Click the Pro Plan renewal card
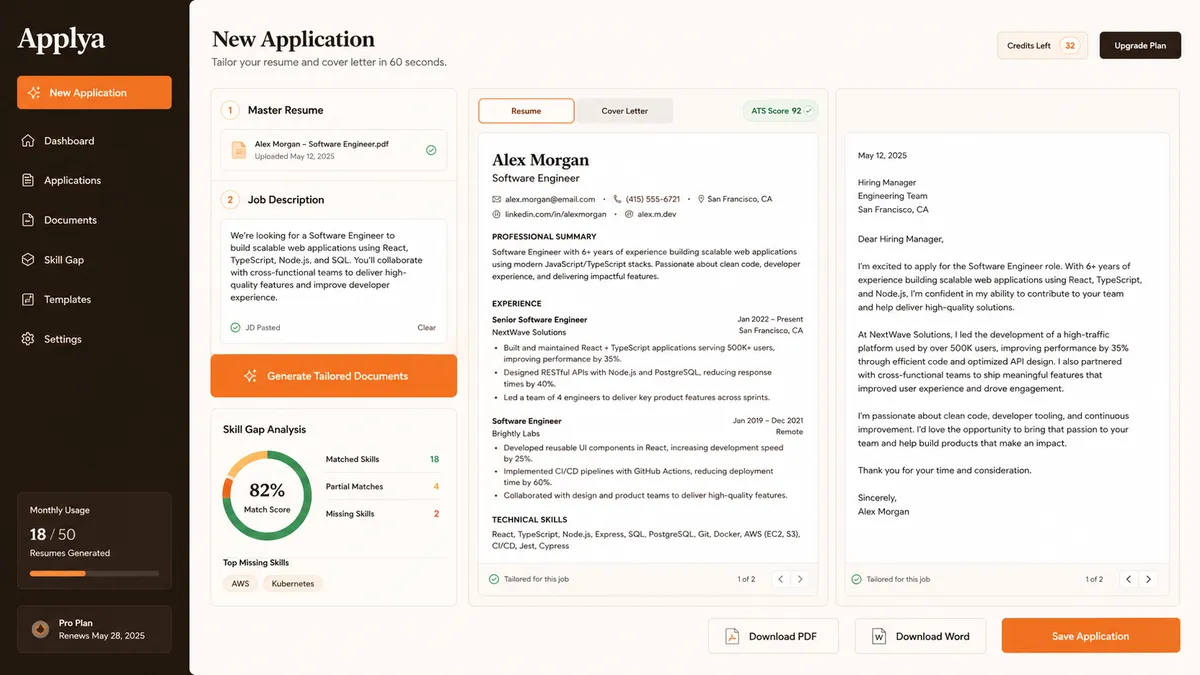Screen dimensions: 1200x675 click(x=94, y=629)
